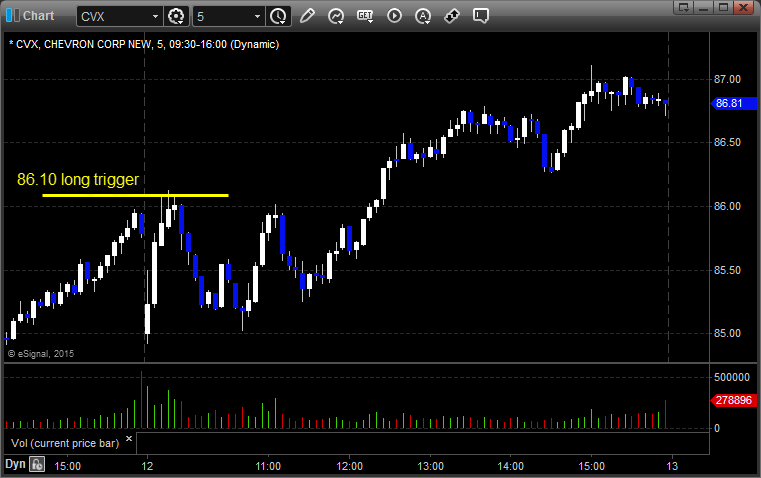Open the symbol settings gear menu
This screenshot has width=761, height=478.
click(176, 16)
